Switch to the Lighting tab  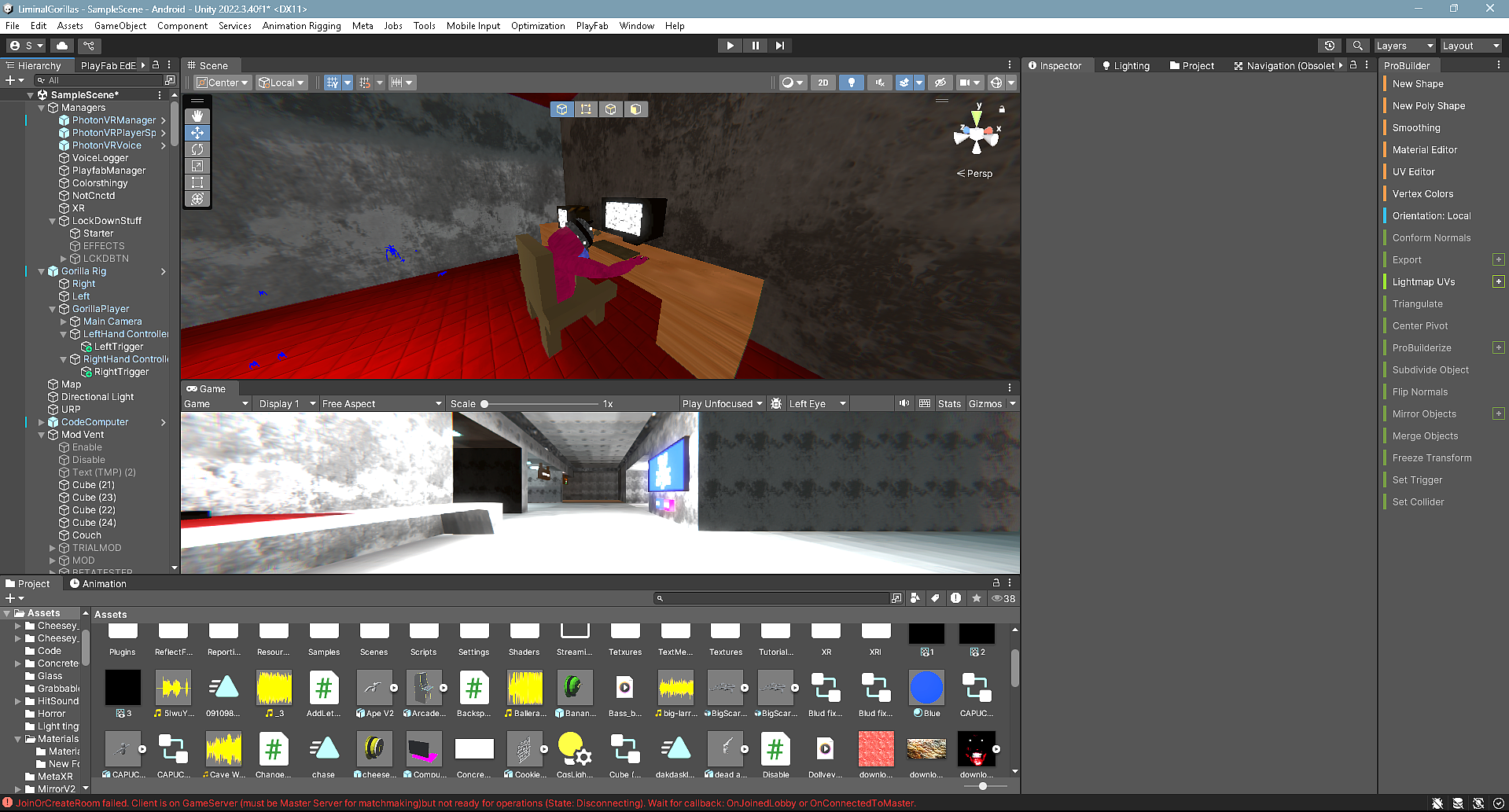(1126, 66)
